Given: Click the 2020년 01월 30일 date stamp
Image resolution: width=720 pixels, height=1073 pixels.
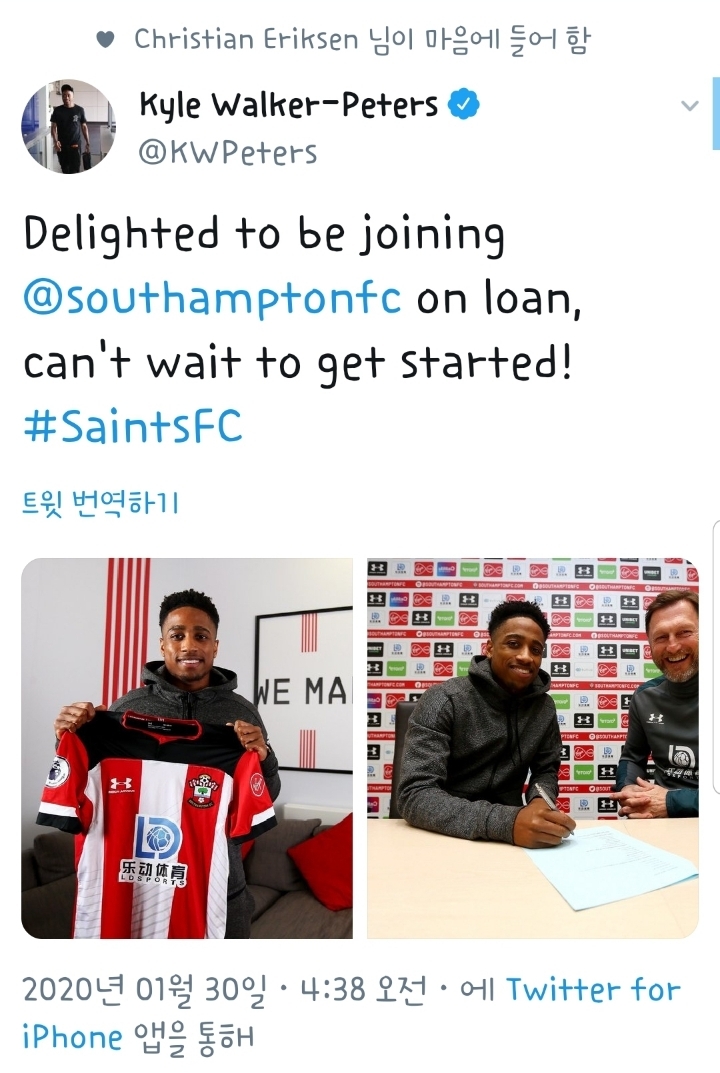Looking at the screenshot, I should click(144, 990).
